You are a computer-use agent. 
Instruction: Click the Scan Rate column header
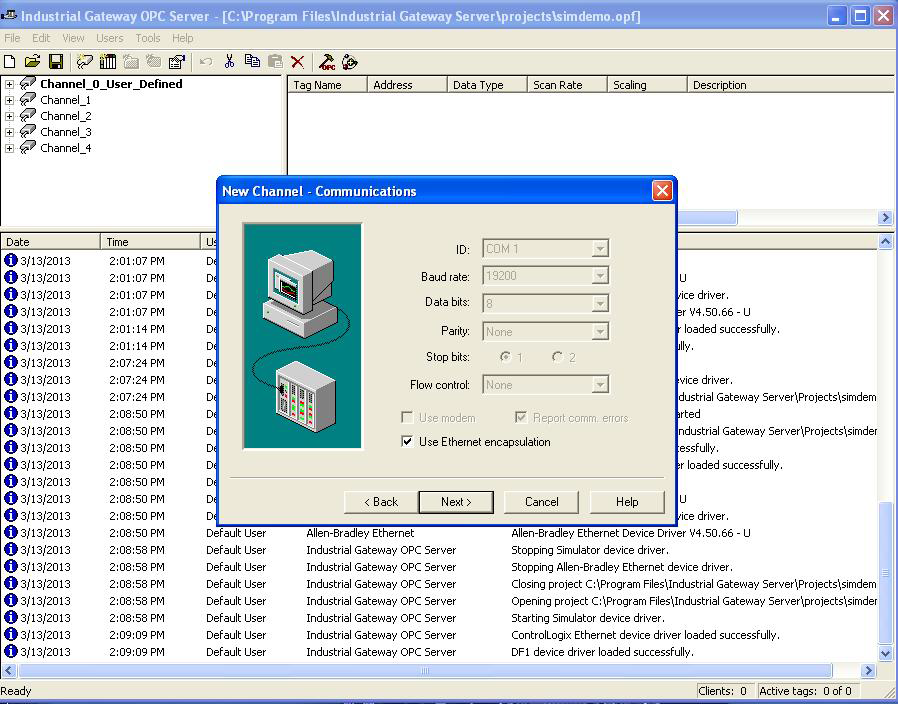click(x=567, y=85)
